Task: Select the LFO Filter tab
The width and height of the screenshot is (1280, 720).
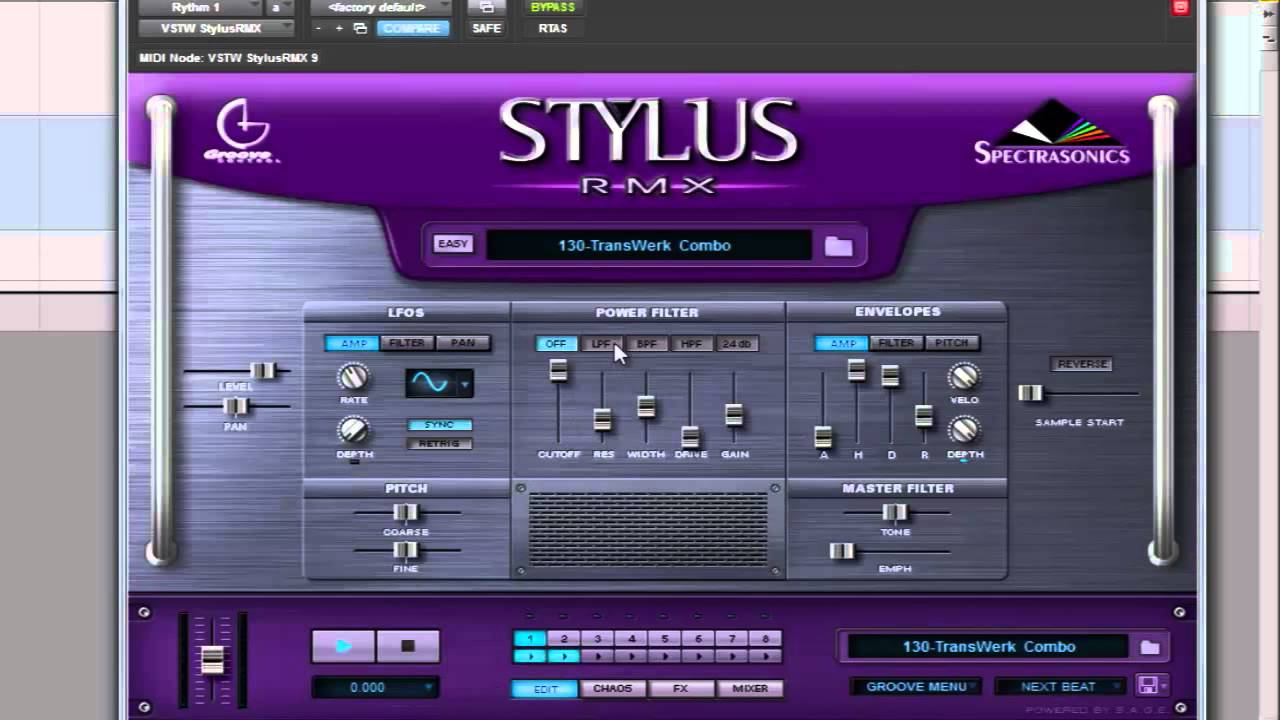Action: 407,343
